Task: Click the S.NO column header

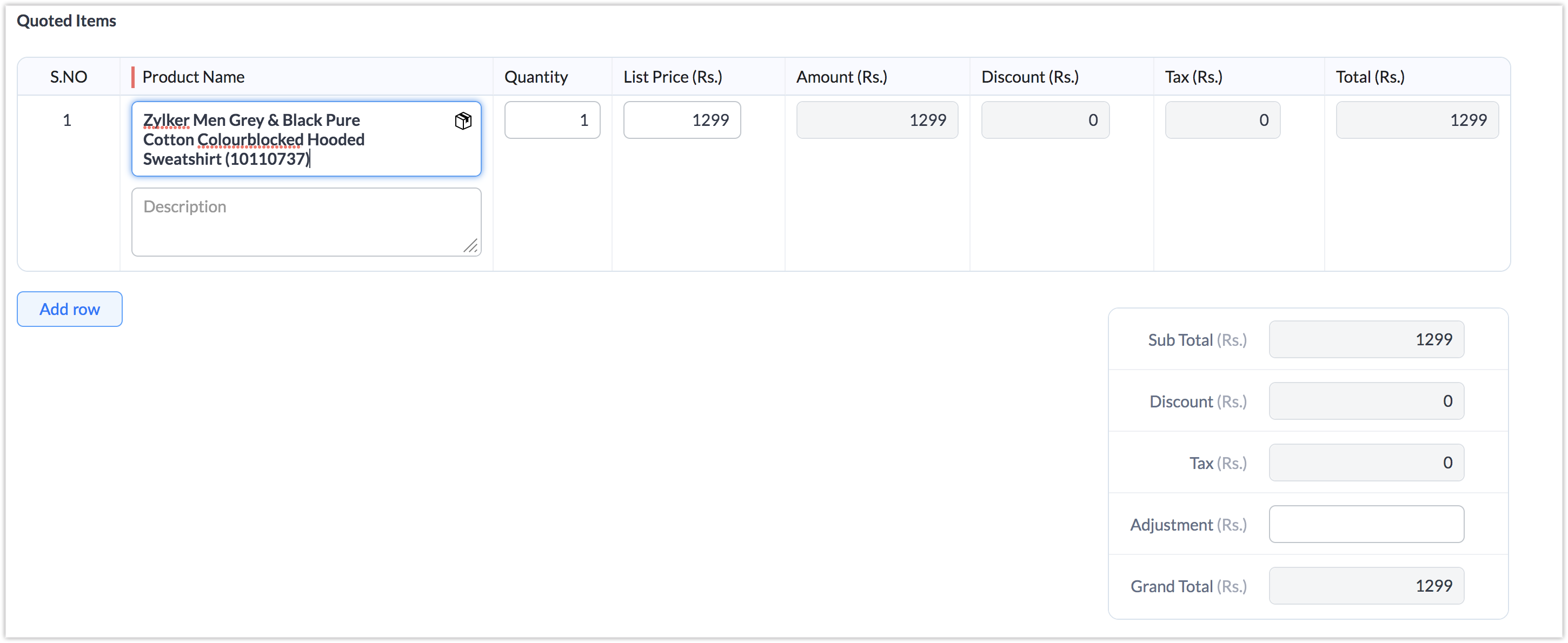Action: tap(68, 77)
